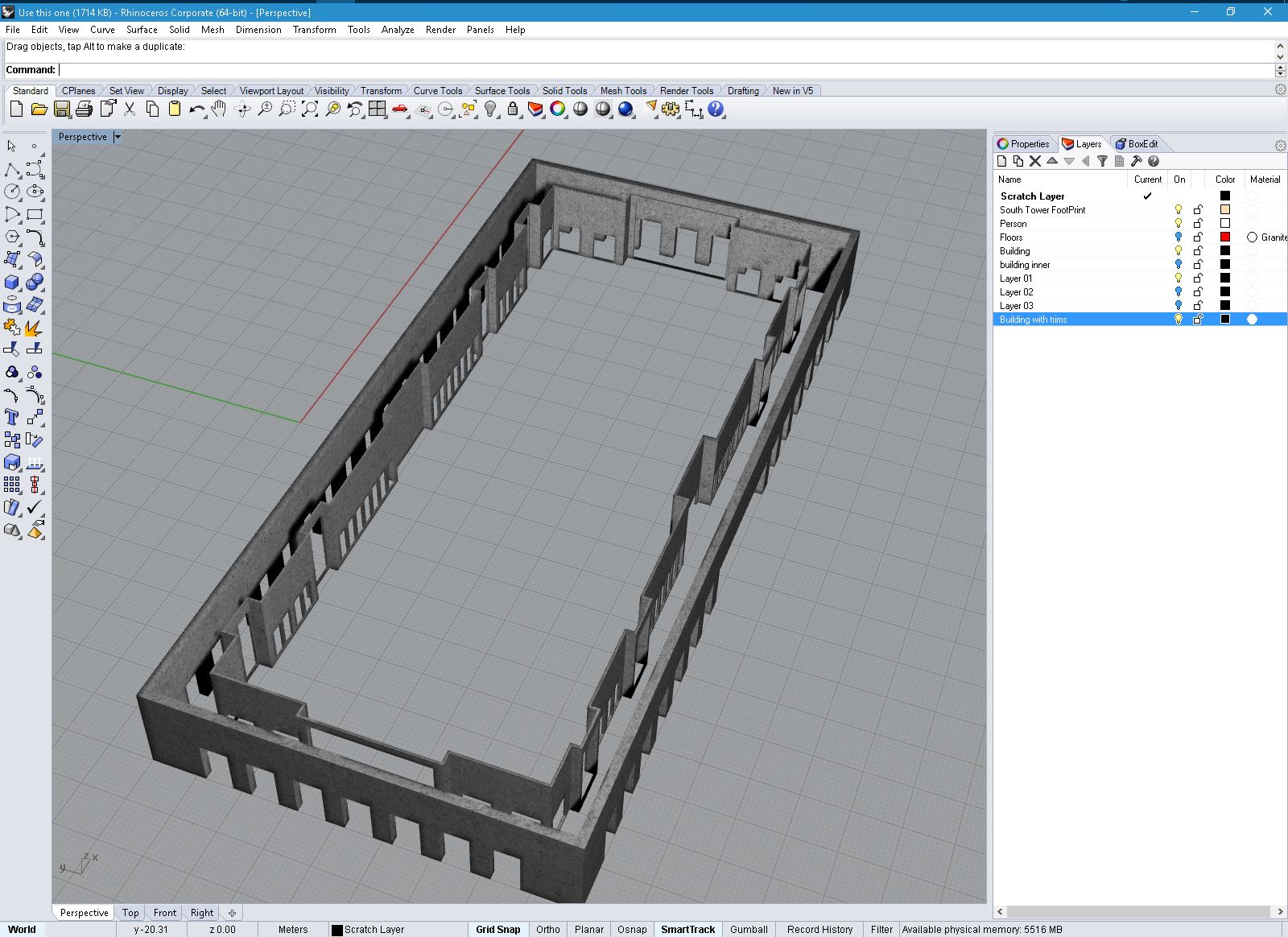This screenshot has height=937, width=1288.
Task: Toggle Ortho mode in status bar
Action: coord(548,929)
